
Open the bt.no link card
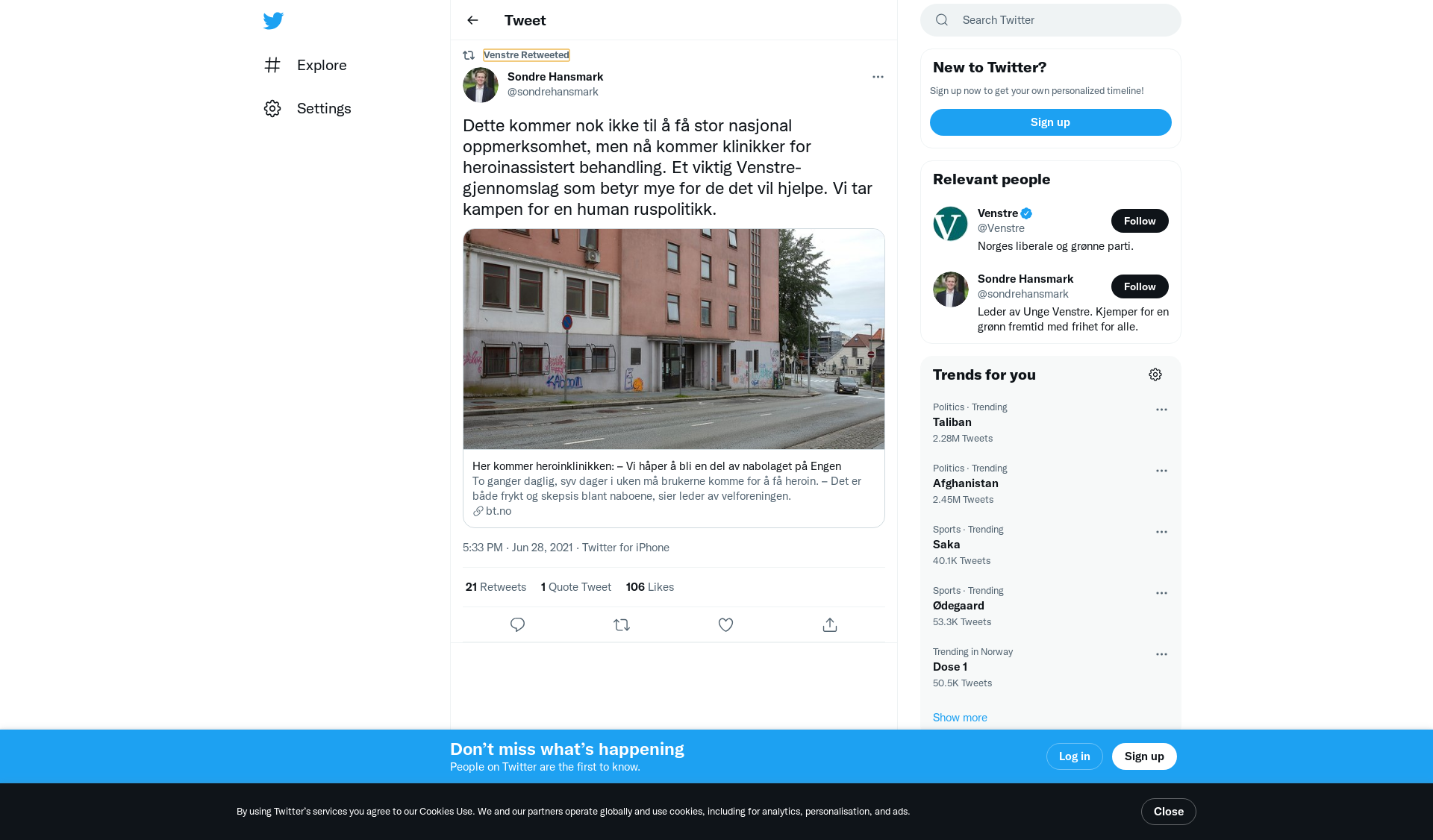(674, 489)
